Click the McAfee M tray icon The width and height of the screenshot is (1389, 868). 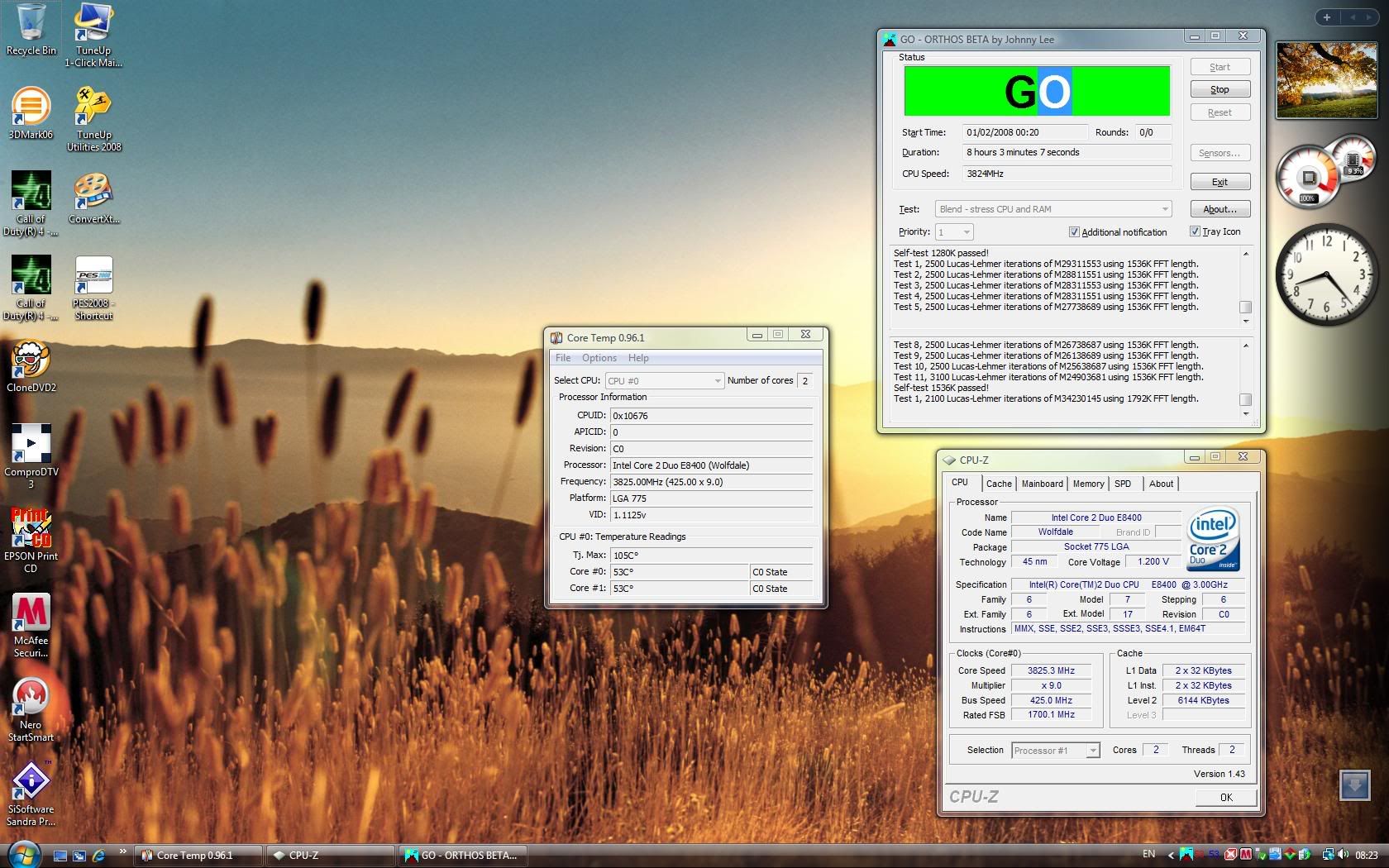[x=1246, y=855]
